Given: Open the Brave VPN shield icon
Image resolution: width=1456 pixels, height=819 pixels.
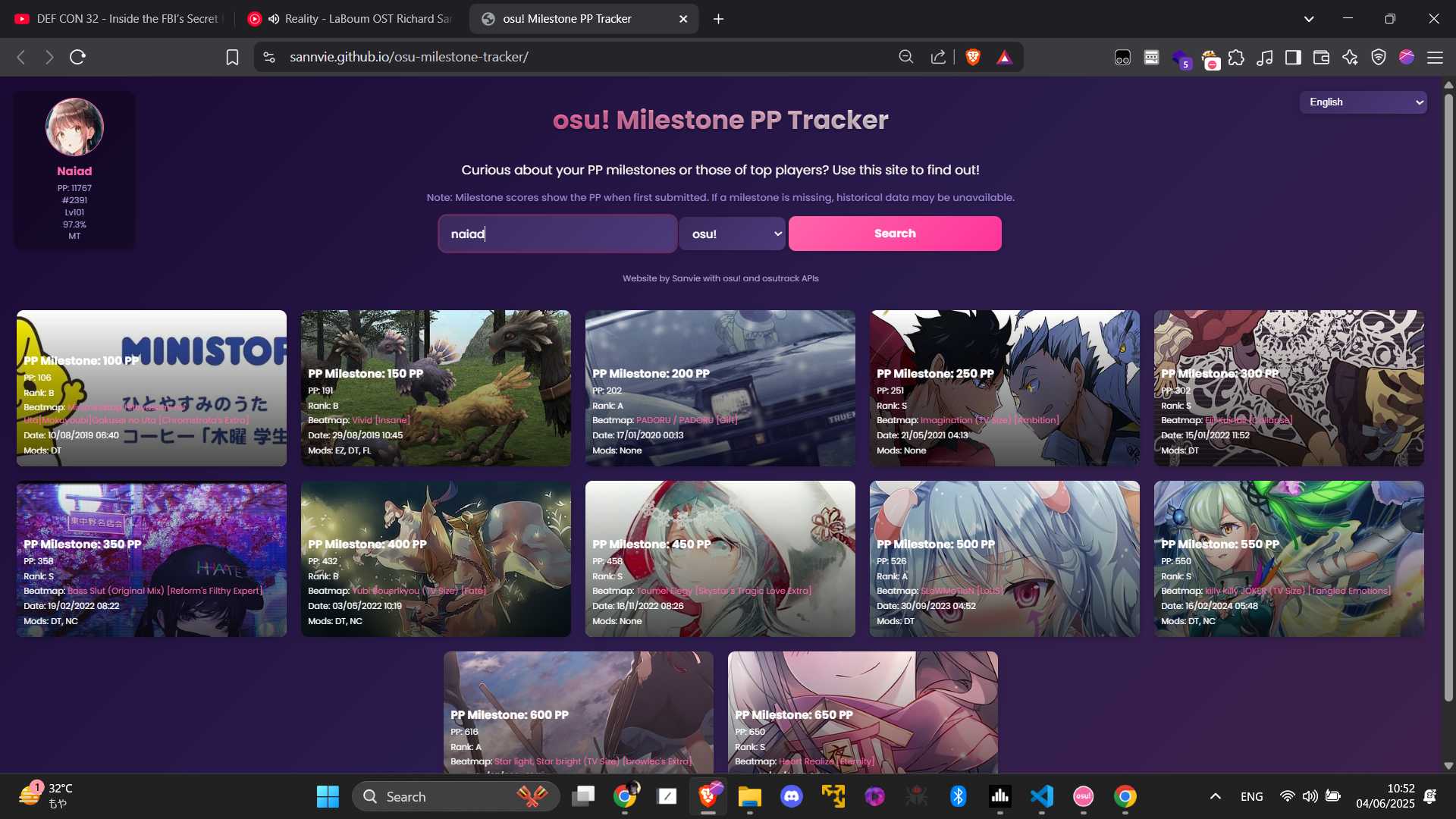Looking at the screenshot, I should point(1379,57).
